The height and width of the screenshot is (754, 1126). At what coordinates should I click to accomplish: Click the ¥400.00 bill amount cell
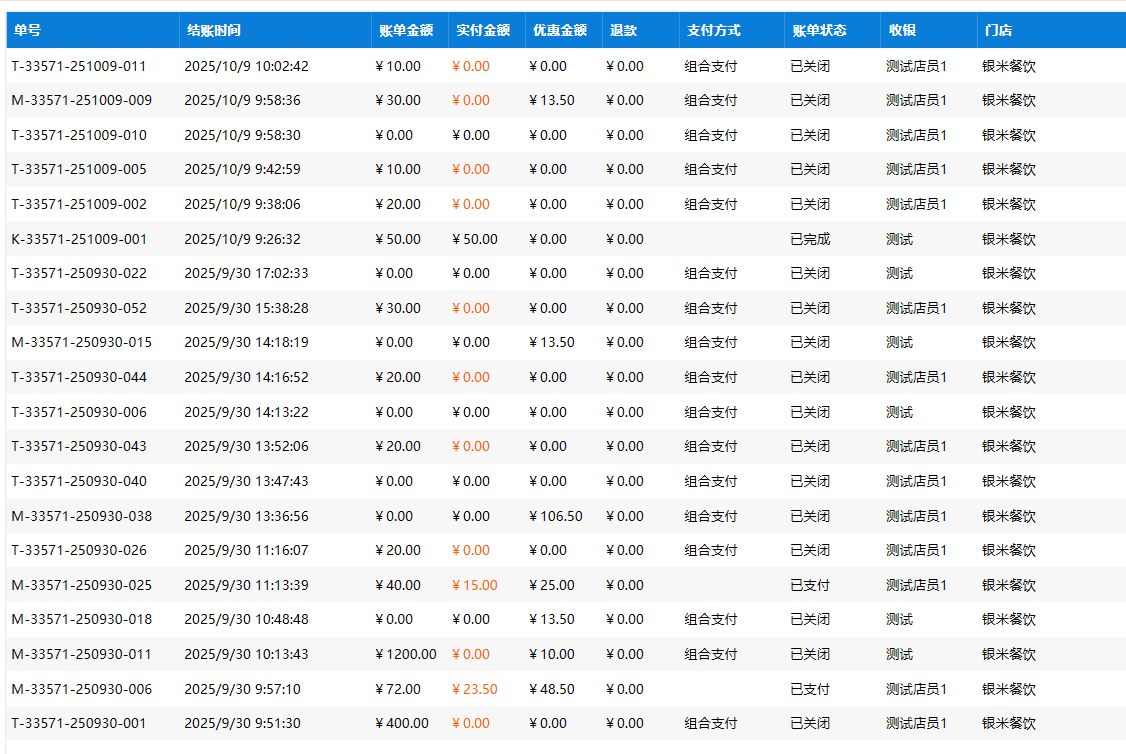(402, 723)
